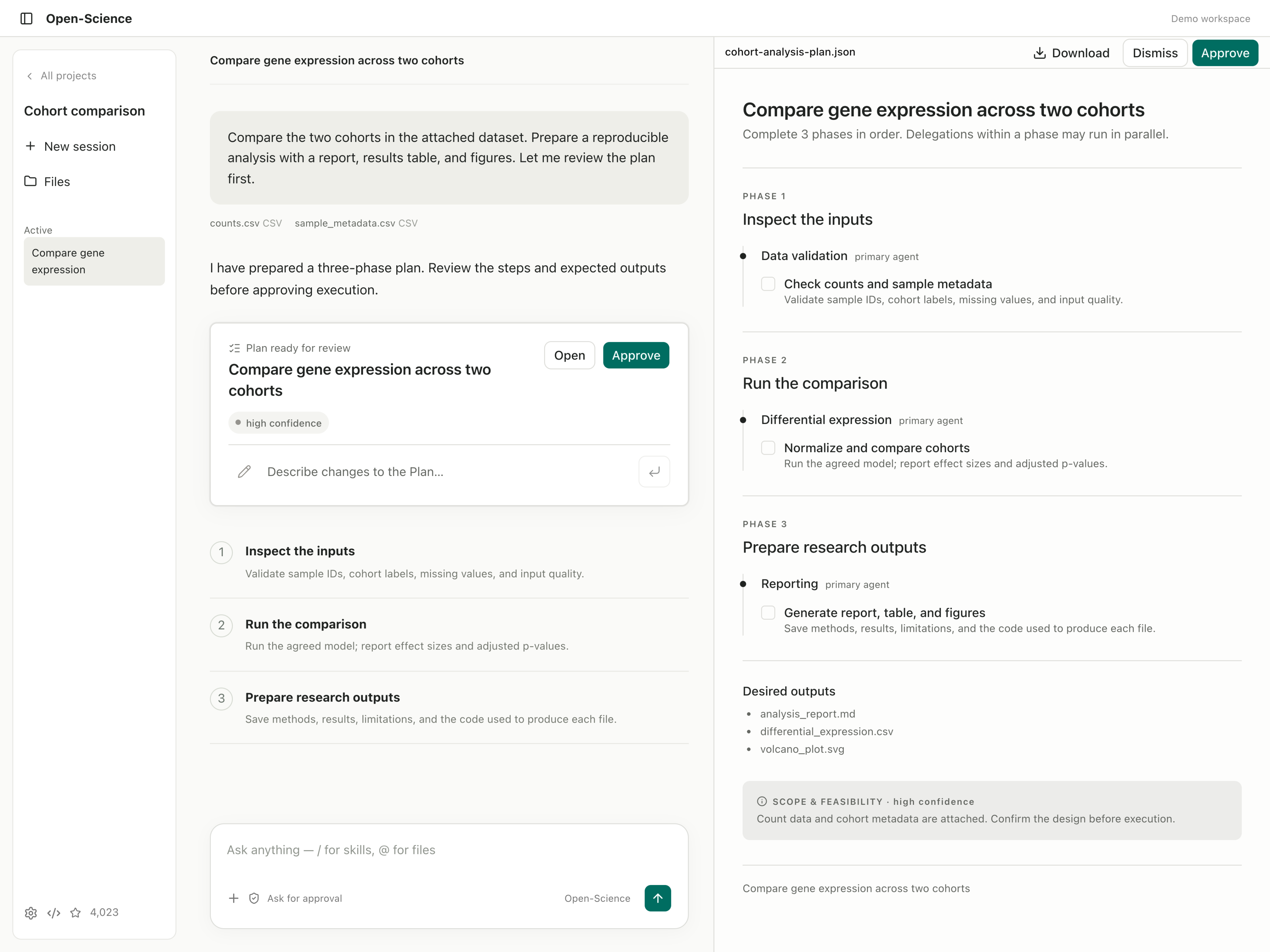
Task: Open the Files section
Action: (47, 181)
